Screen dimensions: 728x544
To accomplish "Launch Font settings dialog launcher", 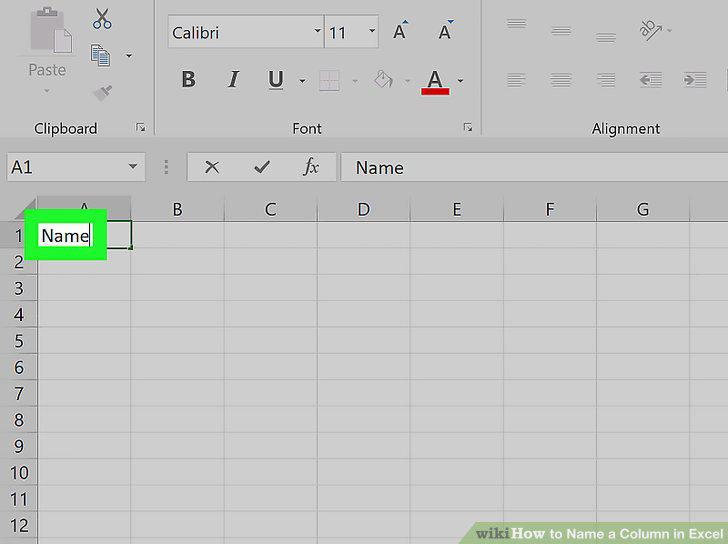I will (468, 128).
